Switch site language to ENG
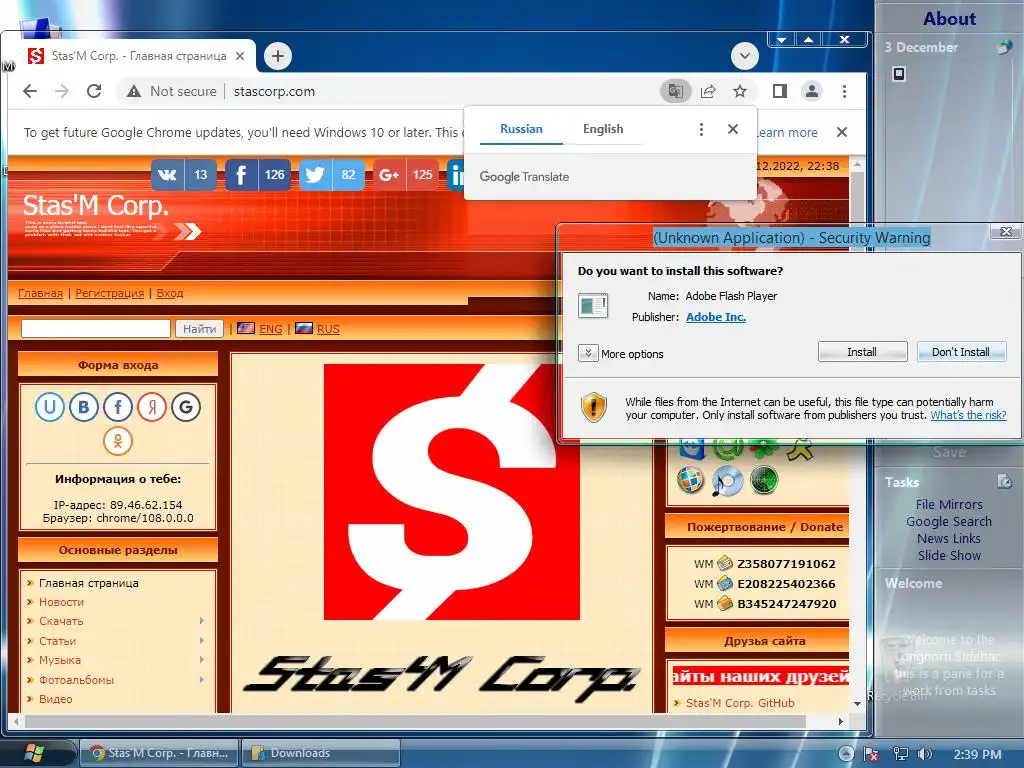 click(x=270, y=328)
